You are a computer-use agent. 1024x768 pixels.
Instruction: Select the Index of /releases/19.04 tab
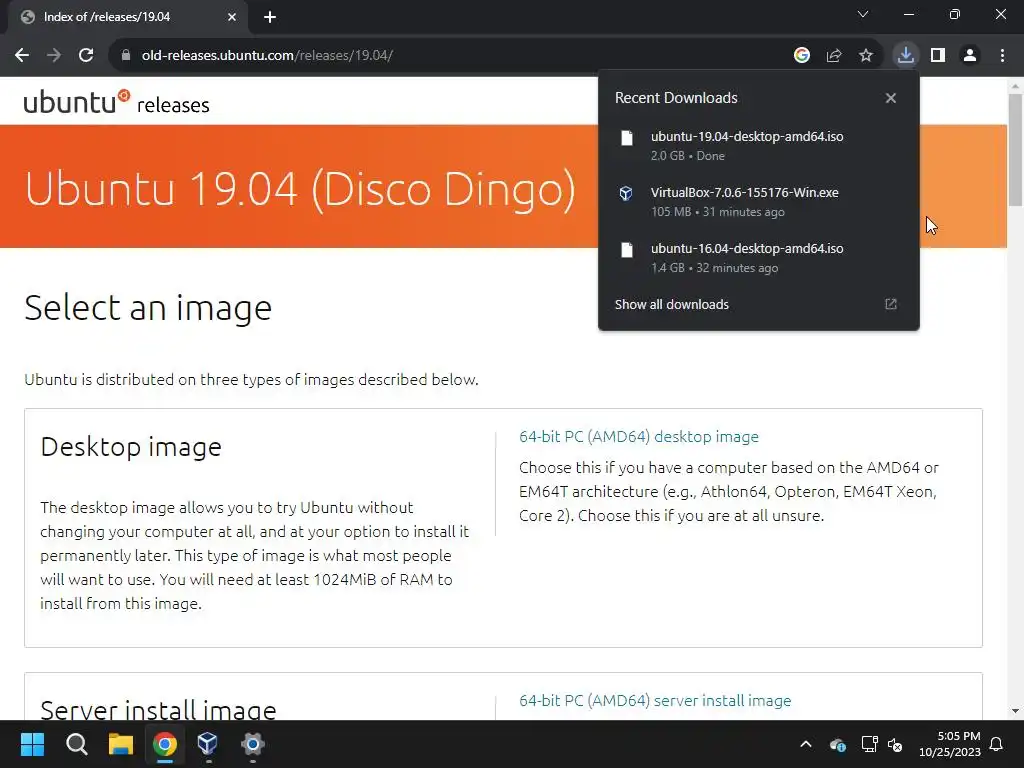[128, 17]
